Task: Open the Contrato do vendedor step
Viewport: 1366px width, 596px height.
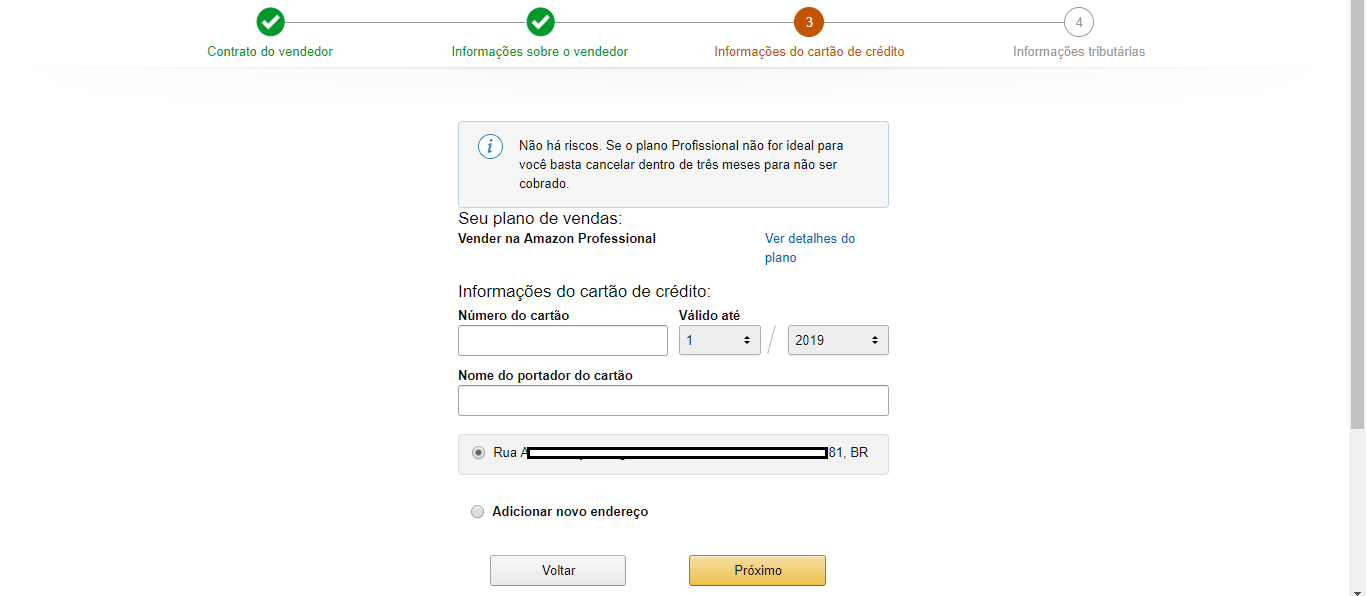Action: (x=270, y=51)
